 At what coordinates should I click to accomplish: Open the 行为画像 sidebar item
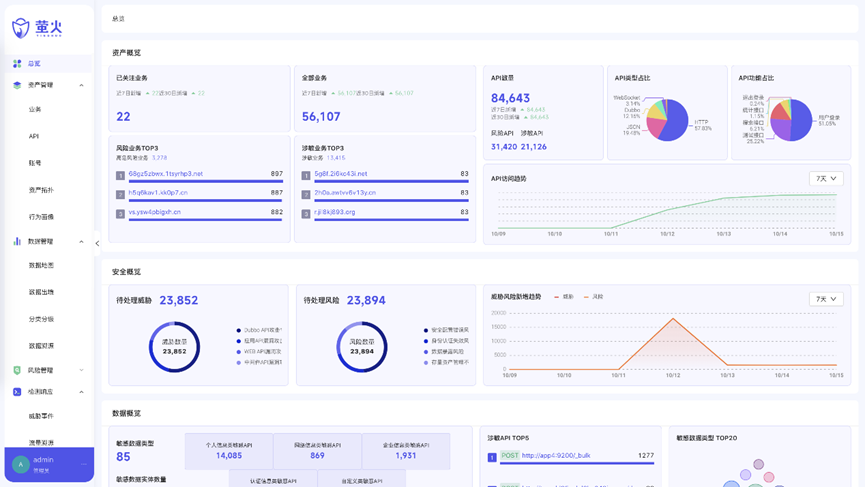pos(41,217)
